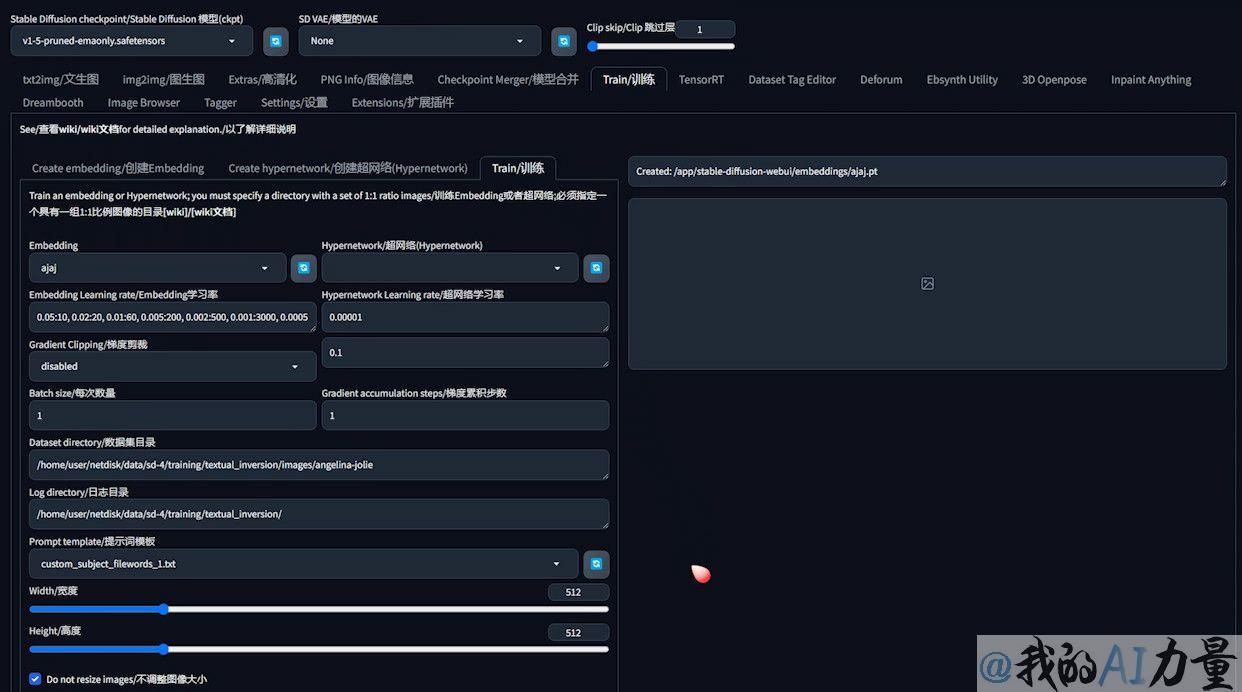Select the Create embedding sub-tab
This screenshot has width=1242, height=692.
click(x=118, y=168)
